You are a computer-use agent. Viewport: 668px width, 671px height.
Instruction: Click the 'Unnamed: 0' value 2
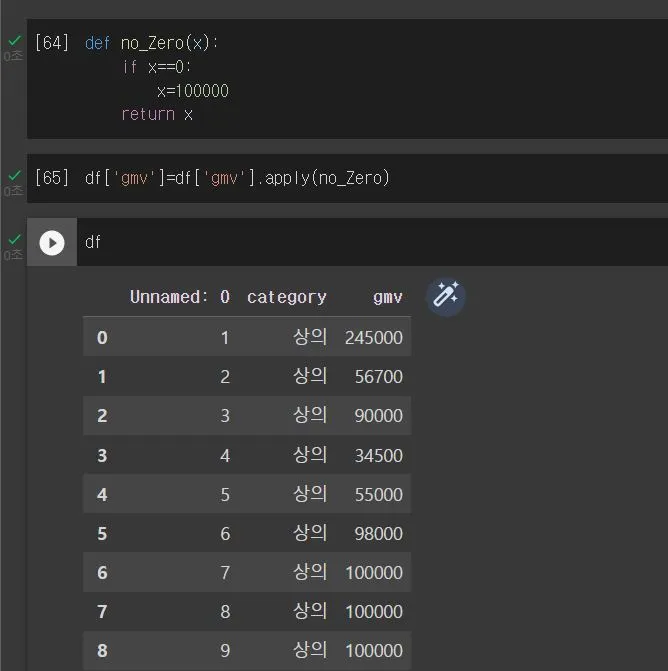pyautogui.click(x=225, y=377)
